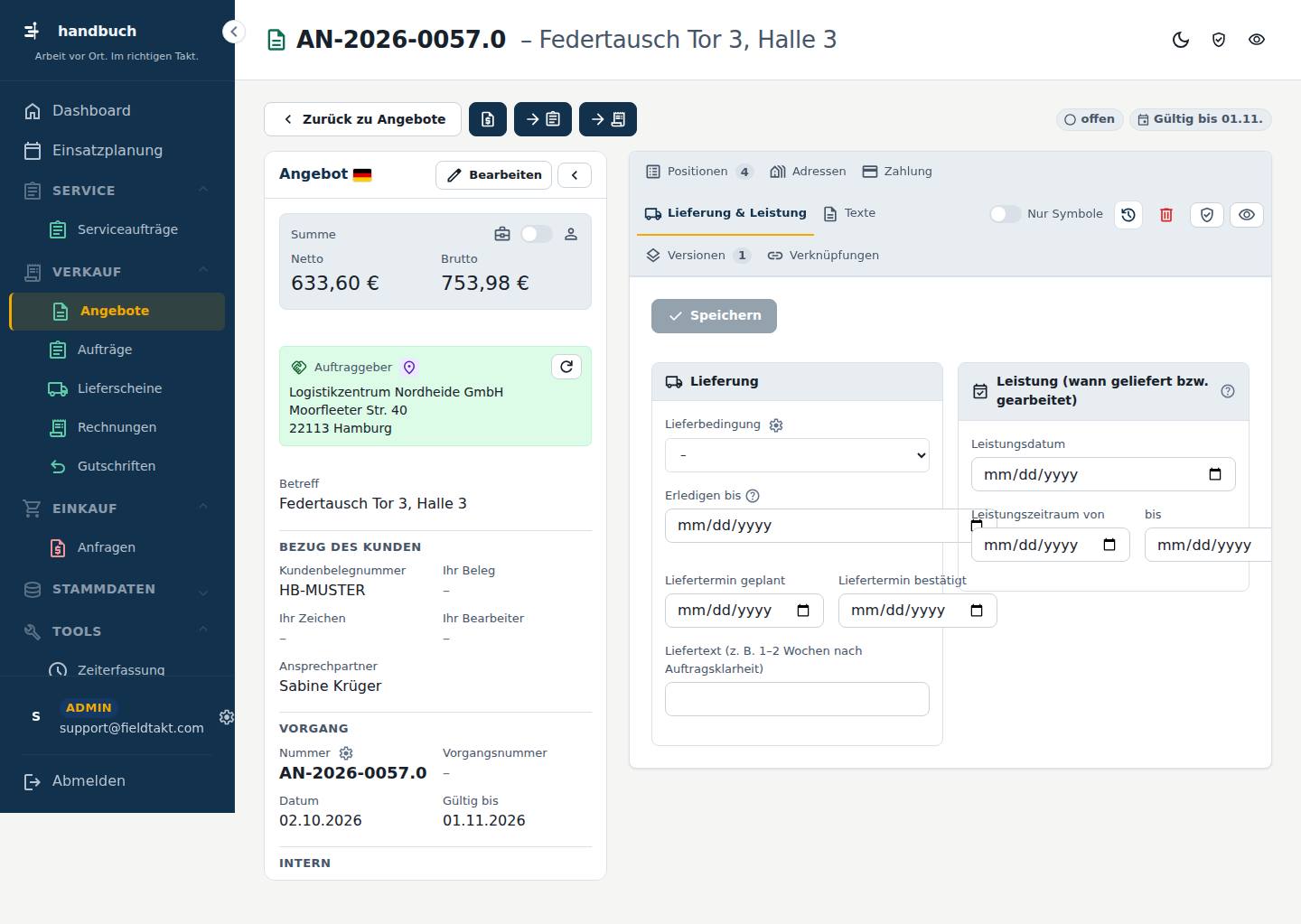
Task: Enable the Nur Symbole switch
Action: [1006, 214]
